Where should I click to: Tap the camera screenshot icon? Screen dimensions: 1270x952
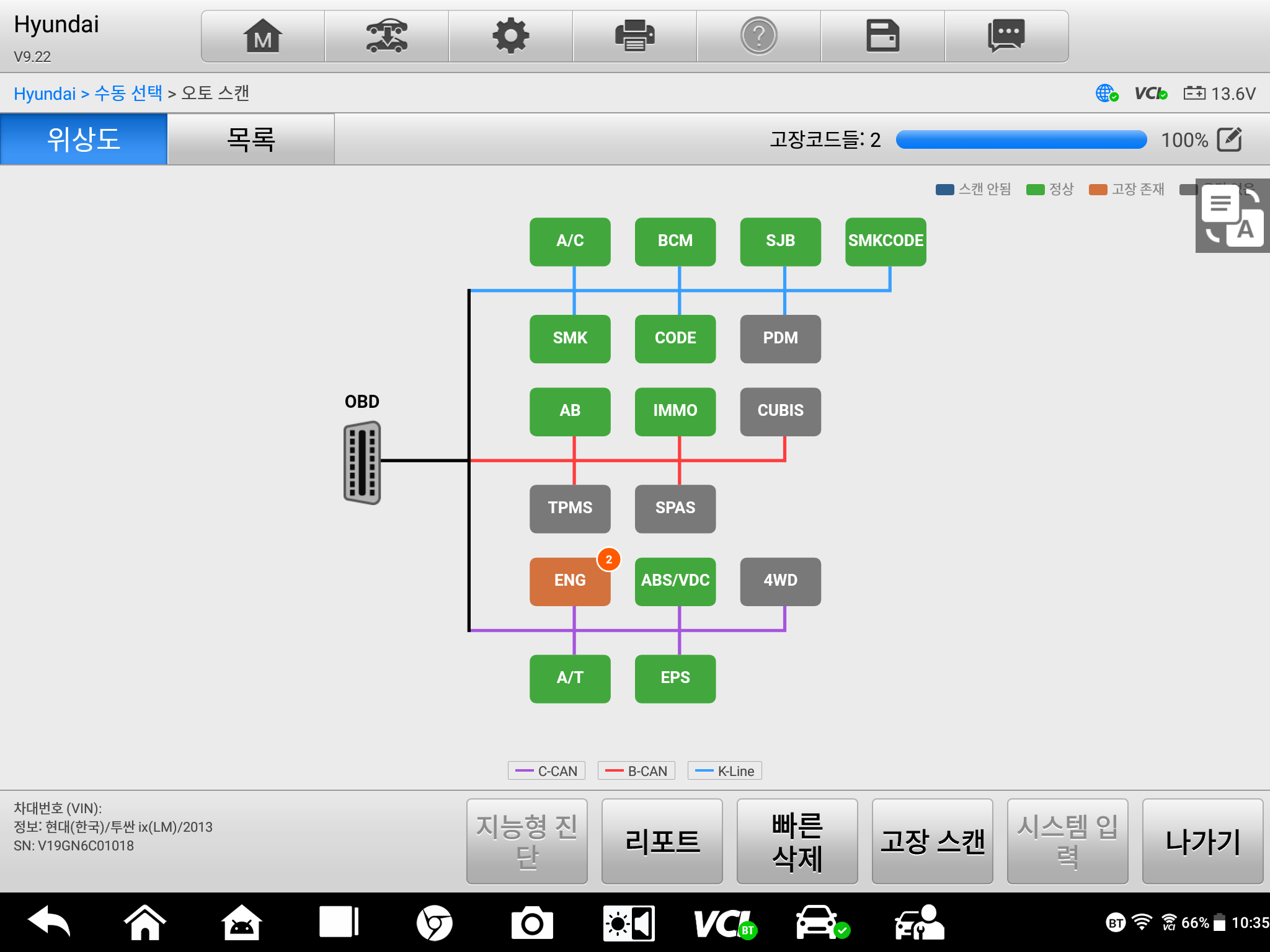(x=532, y=923)
